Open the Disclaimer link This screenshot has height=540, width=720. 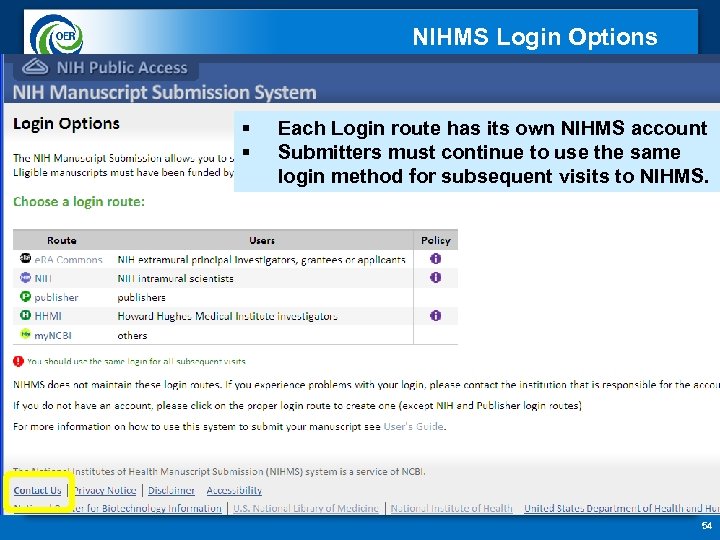pos(171,490)
